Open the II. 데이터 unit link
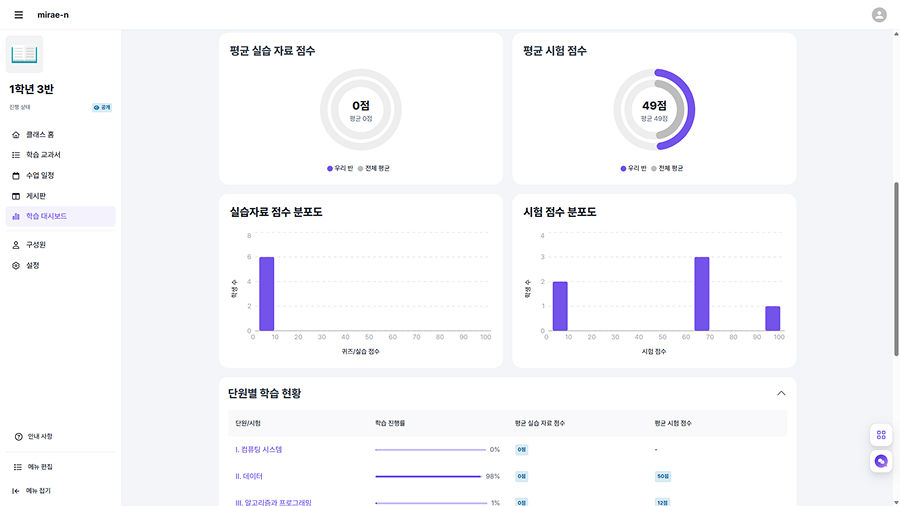Viewport: 900px width, 506px height. (249, 476)
